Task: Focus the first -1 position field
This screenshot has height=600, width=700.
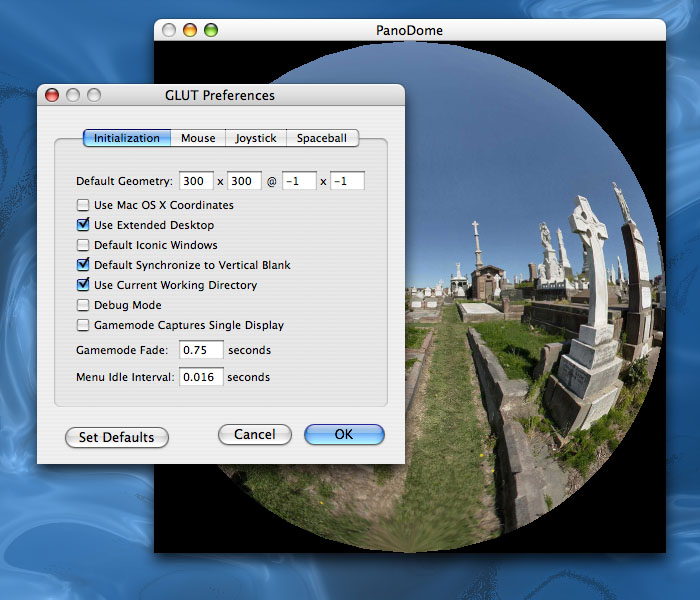Action: pos(299,181)
